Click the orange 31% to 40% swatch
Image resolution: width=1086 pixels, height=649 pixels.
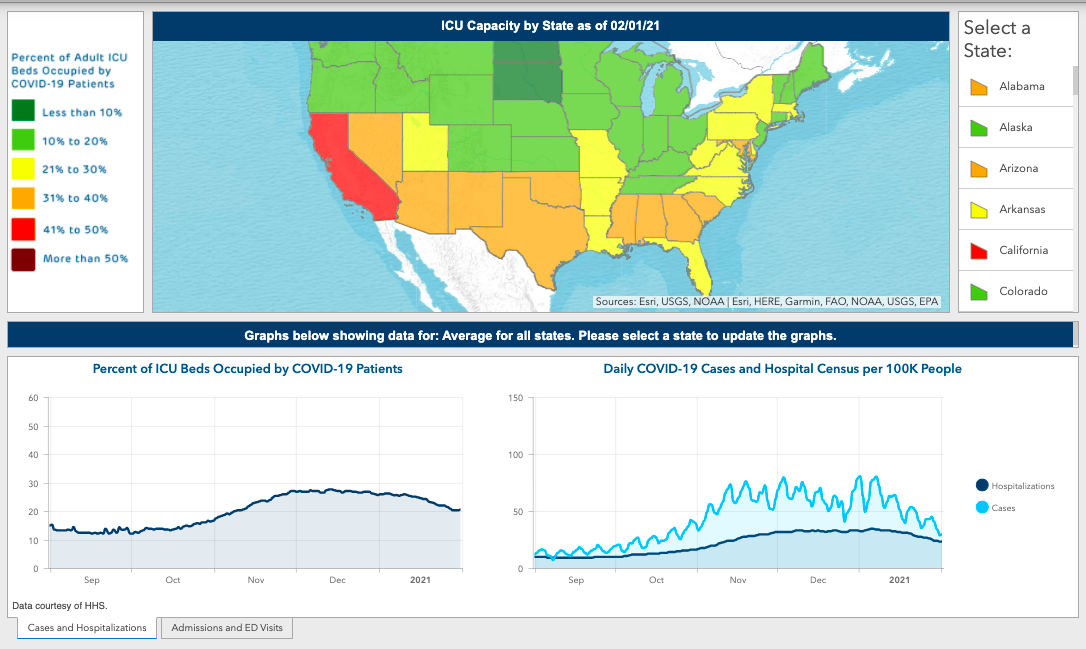[23, 198]
